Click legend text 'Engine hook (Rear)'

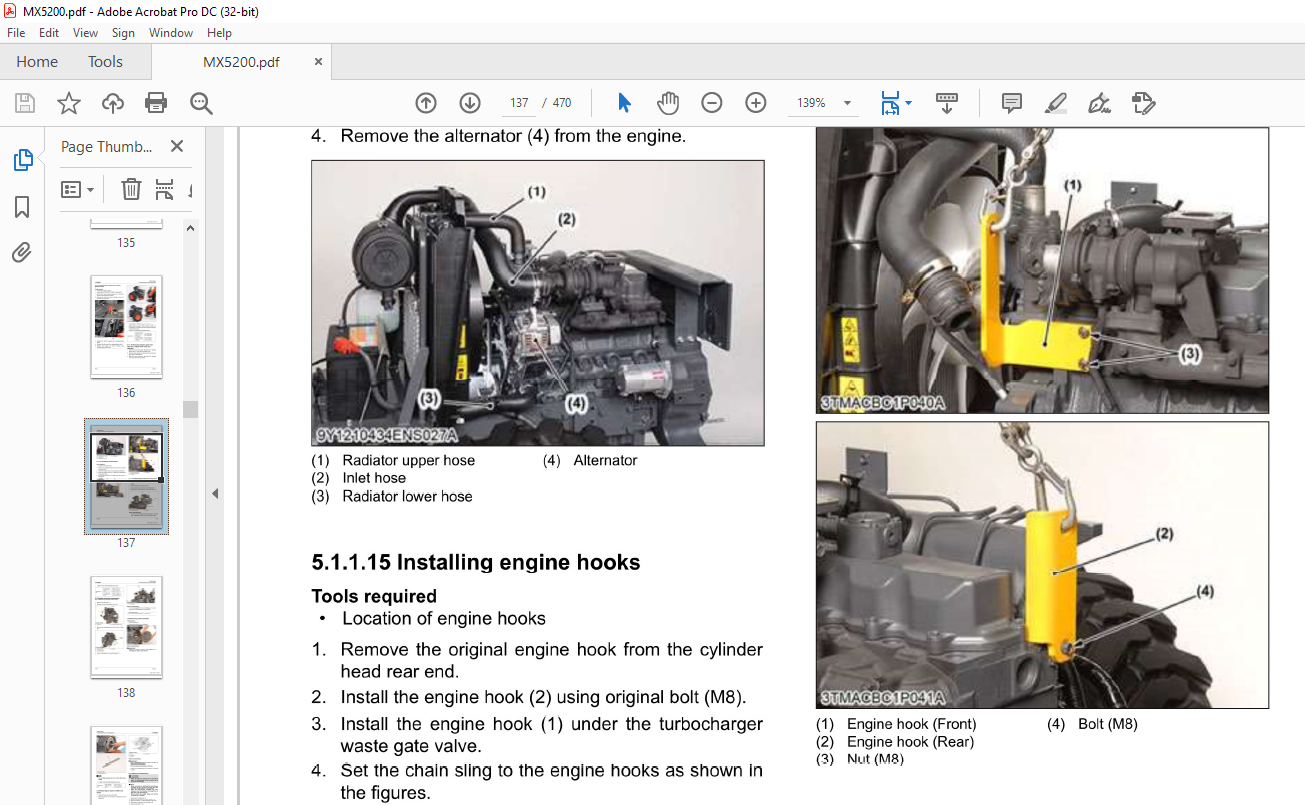pos(910,741)
